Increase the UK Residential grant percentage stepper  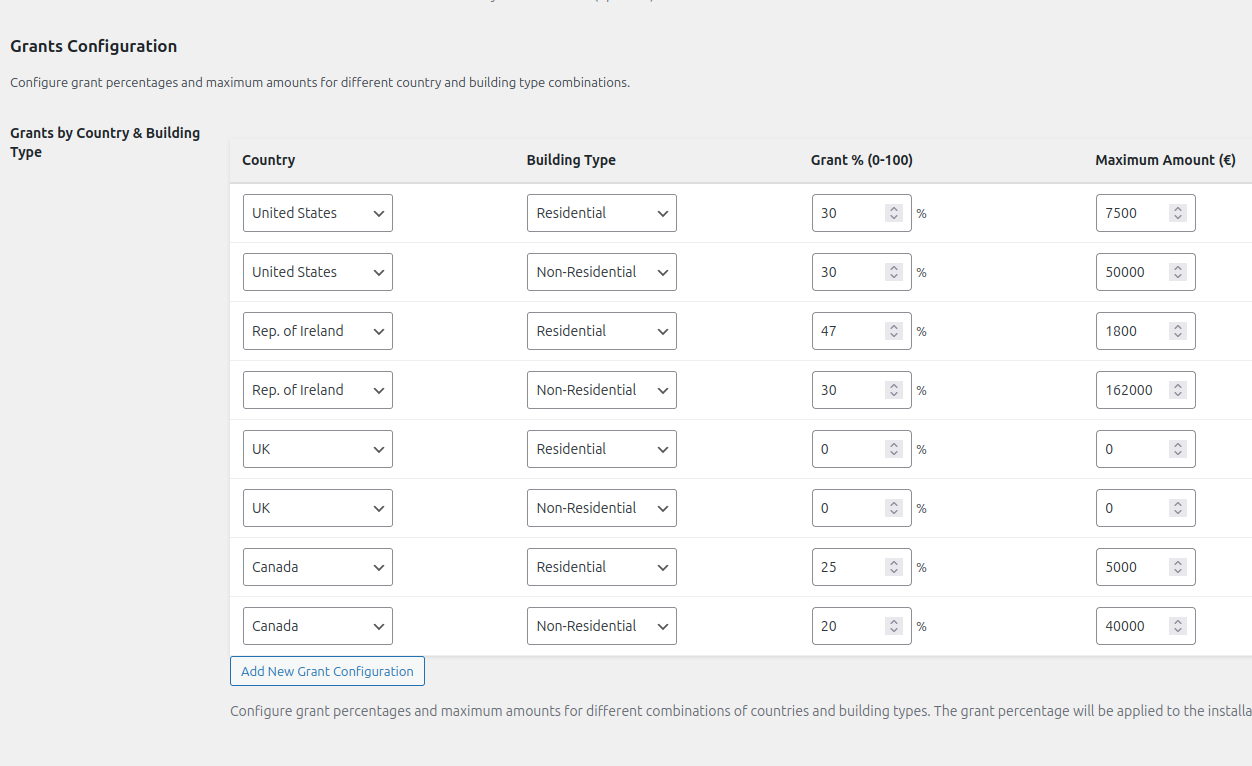point(895,442)
